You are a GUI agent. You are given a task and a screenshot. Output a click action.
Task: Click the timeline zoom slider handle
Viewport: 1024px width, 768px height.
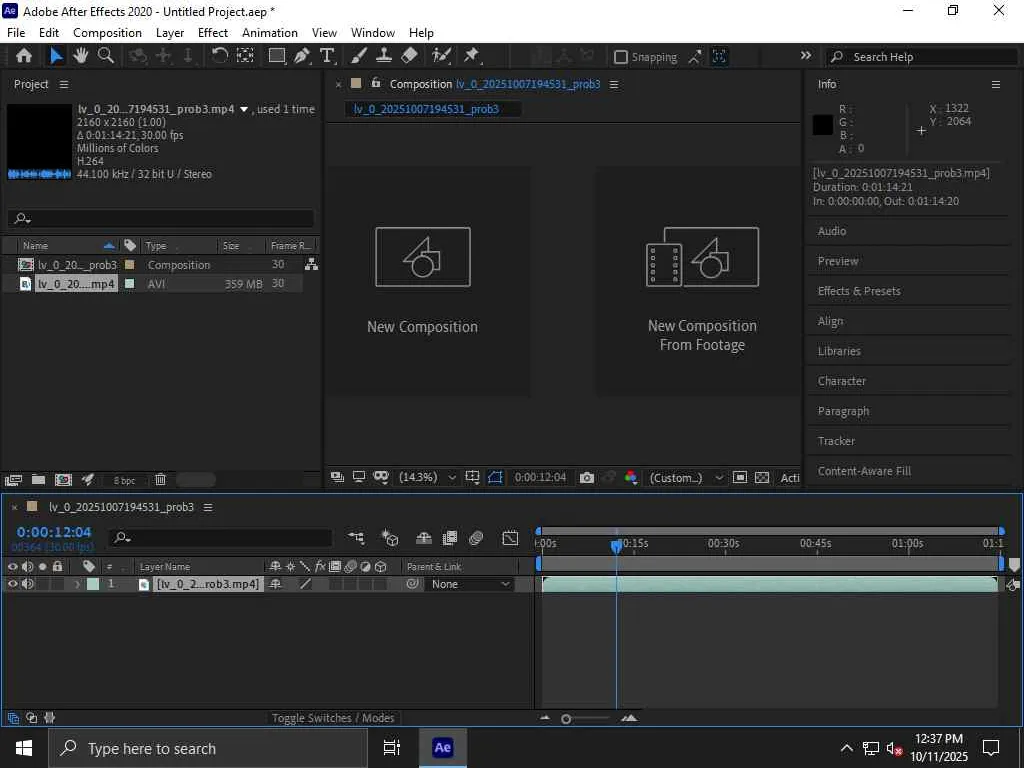[566, 718]
